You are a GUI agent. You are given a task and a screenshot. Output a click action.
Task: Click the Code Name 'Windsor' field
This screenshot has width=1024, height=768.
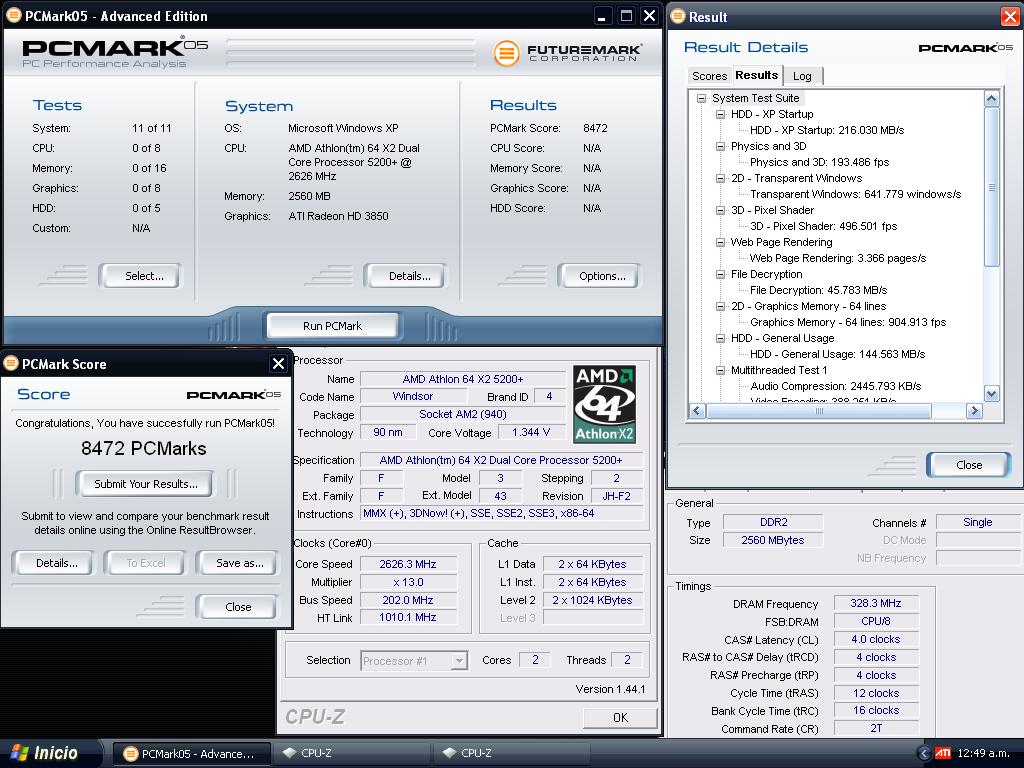pos(413,396)
